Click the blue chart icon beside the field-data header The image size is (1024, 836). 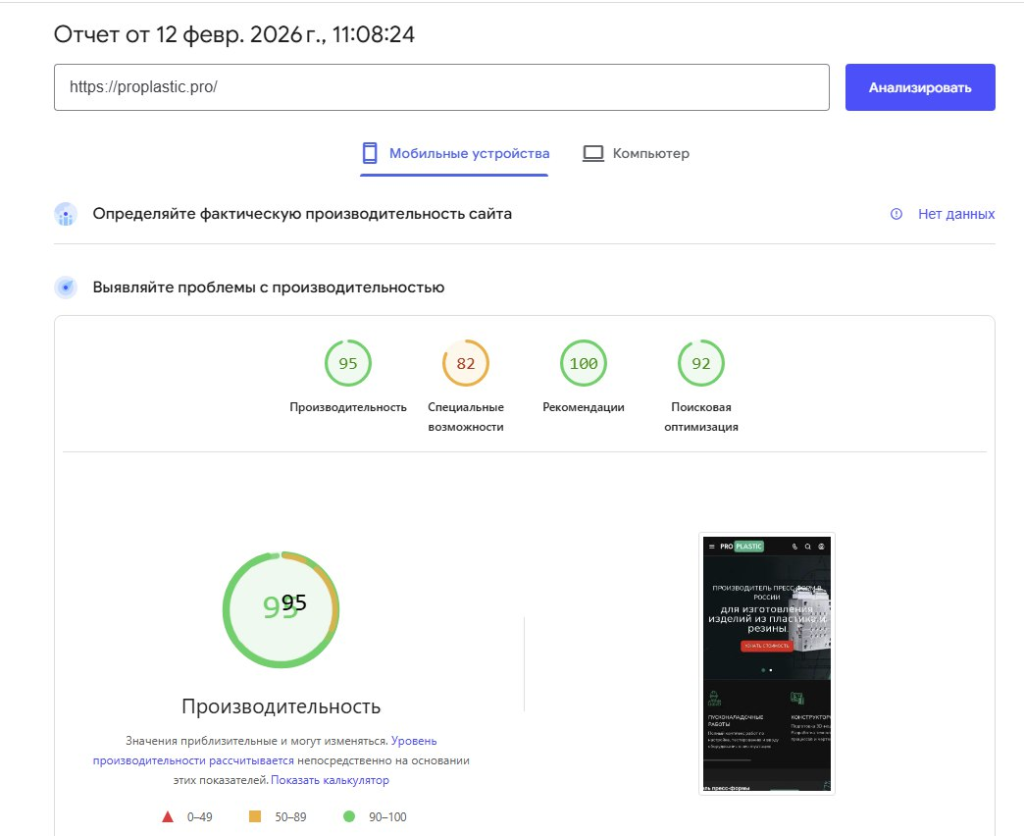64,213
